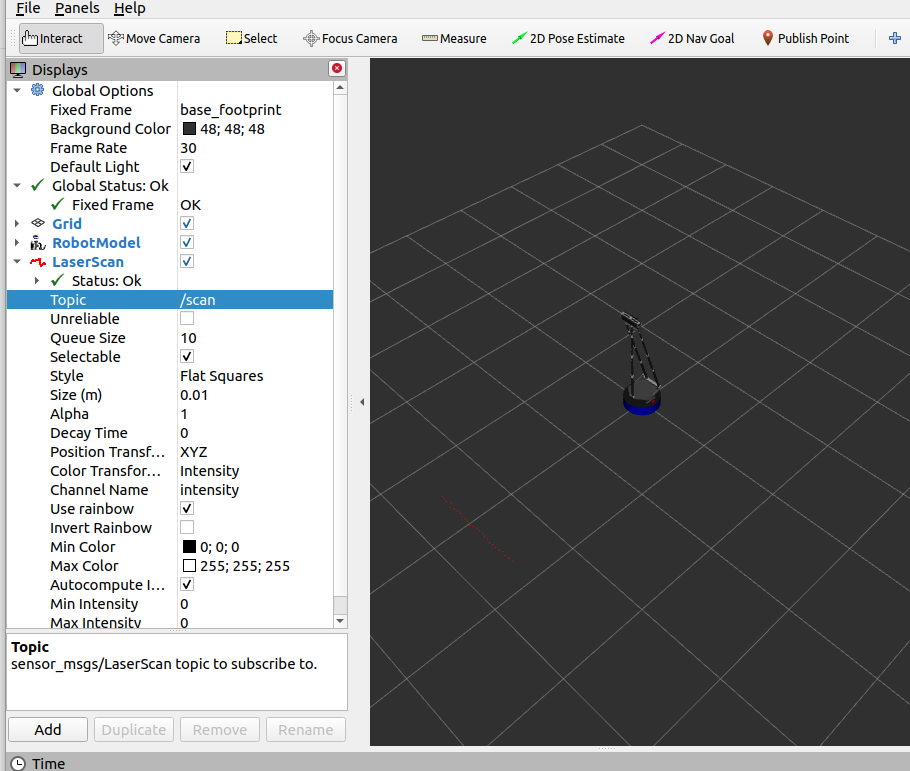Open the Panels menu
Image resolution: width=910 pixels, height=771 pixels.
(x=77, y=8)
